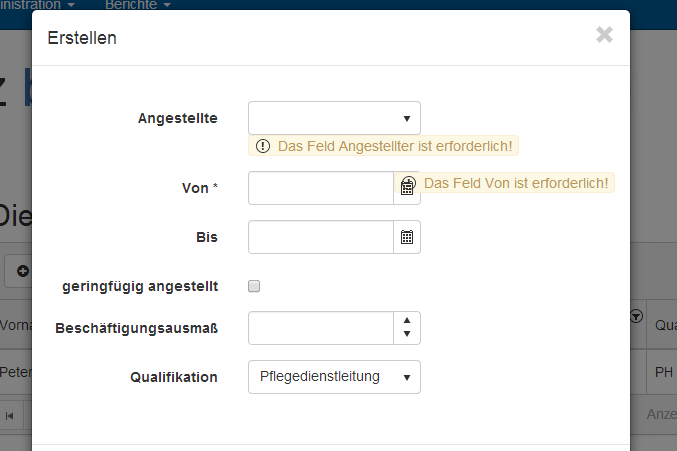Open the calendar picker for Bis field
Image resolution: width=677 pixels, height=451 pixels.
[x=407, y=237]
